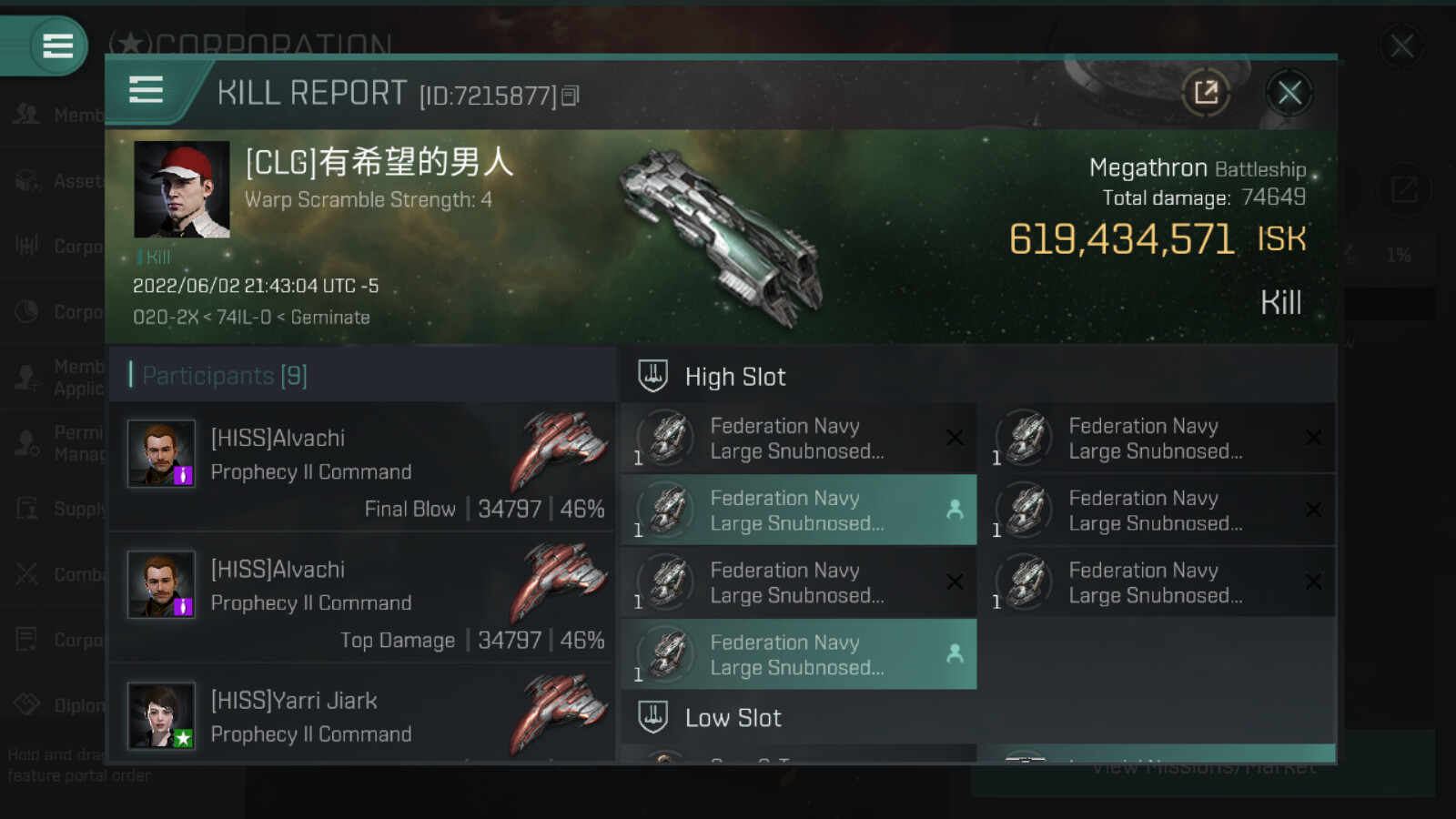The image size is (1456, 819).
Task: Open the green main menu button
Action: pyautogui.click(x=57, y=45)
